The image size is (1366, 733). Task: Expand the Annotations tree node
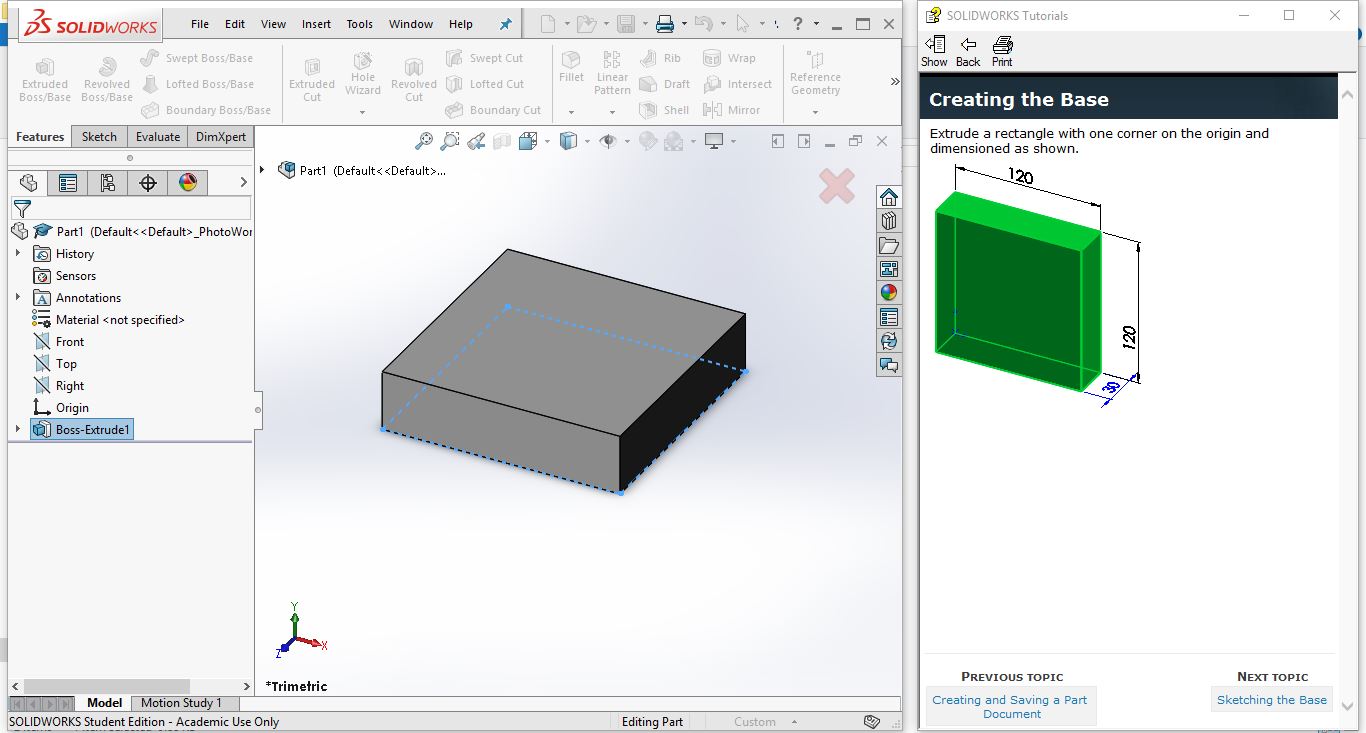18,298
